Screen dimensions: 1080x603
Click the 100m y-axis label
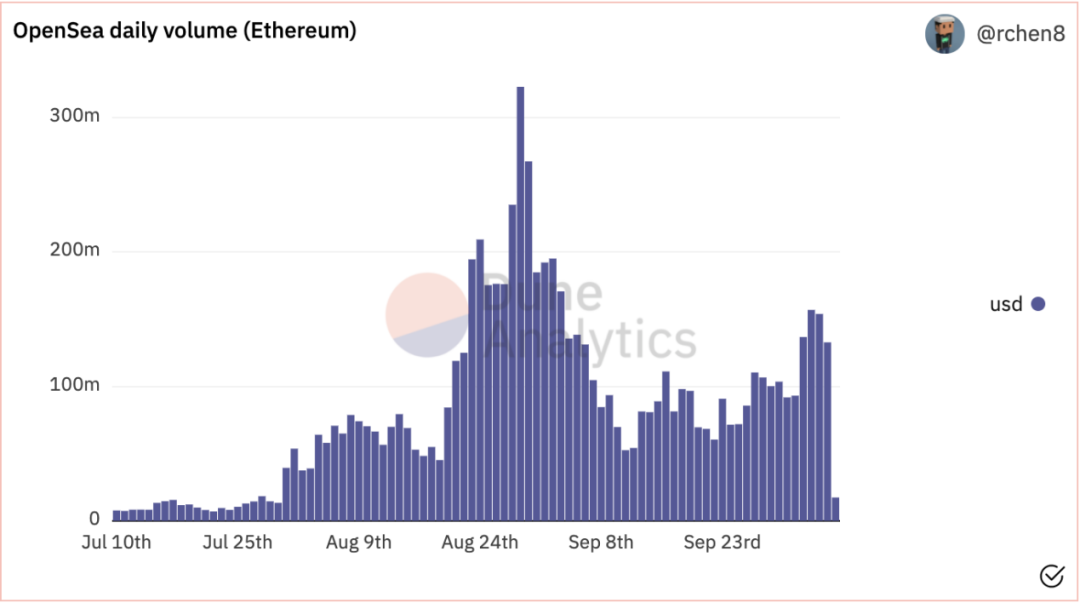[x=74, y=385]
